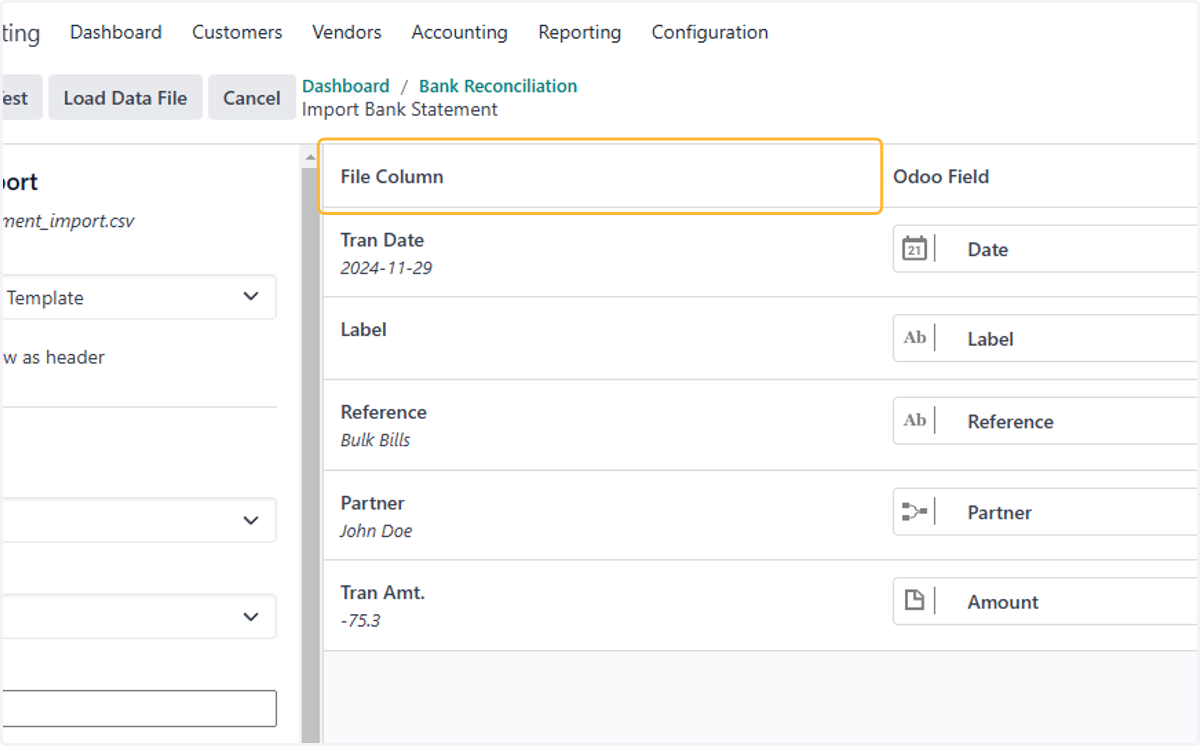The height and width of the screenshot is (746, 1200).
Task: Click the Label file column name
Action: click(363, 329)
